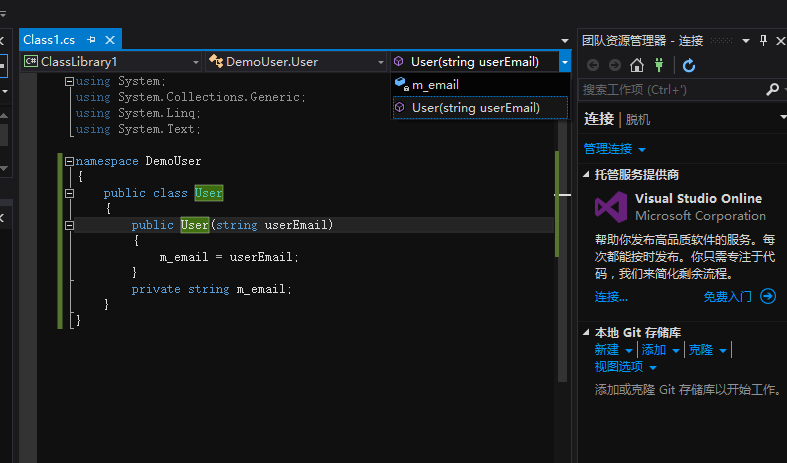This screenshot has width=787, height=463.
Task: Open the 克隆 repository dropdown
Action: coord(708,350)
